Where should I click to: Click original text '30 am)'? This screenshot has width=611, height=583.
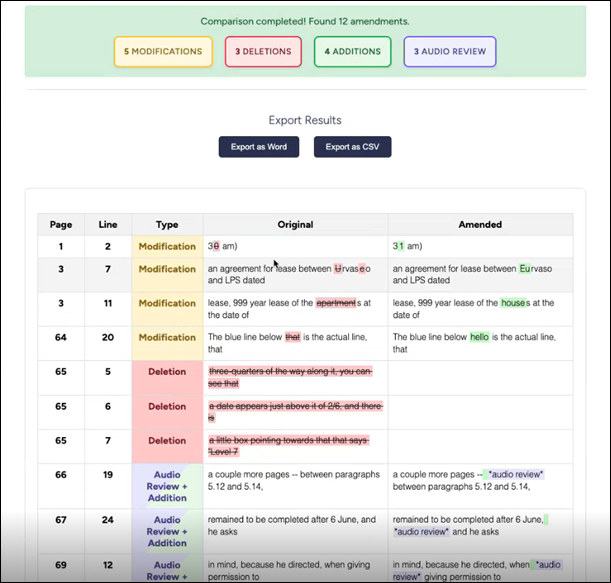(223, 246)
